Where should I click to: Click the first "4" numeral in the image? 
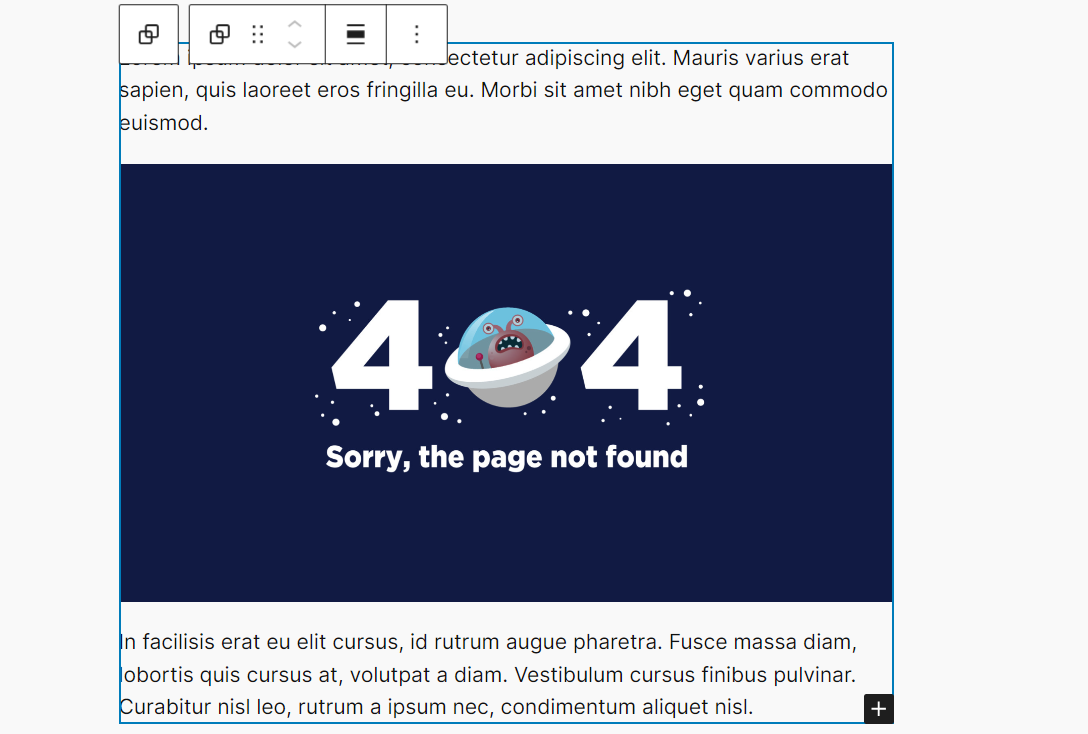pos(382,355)
